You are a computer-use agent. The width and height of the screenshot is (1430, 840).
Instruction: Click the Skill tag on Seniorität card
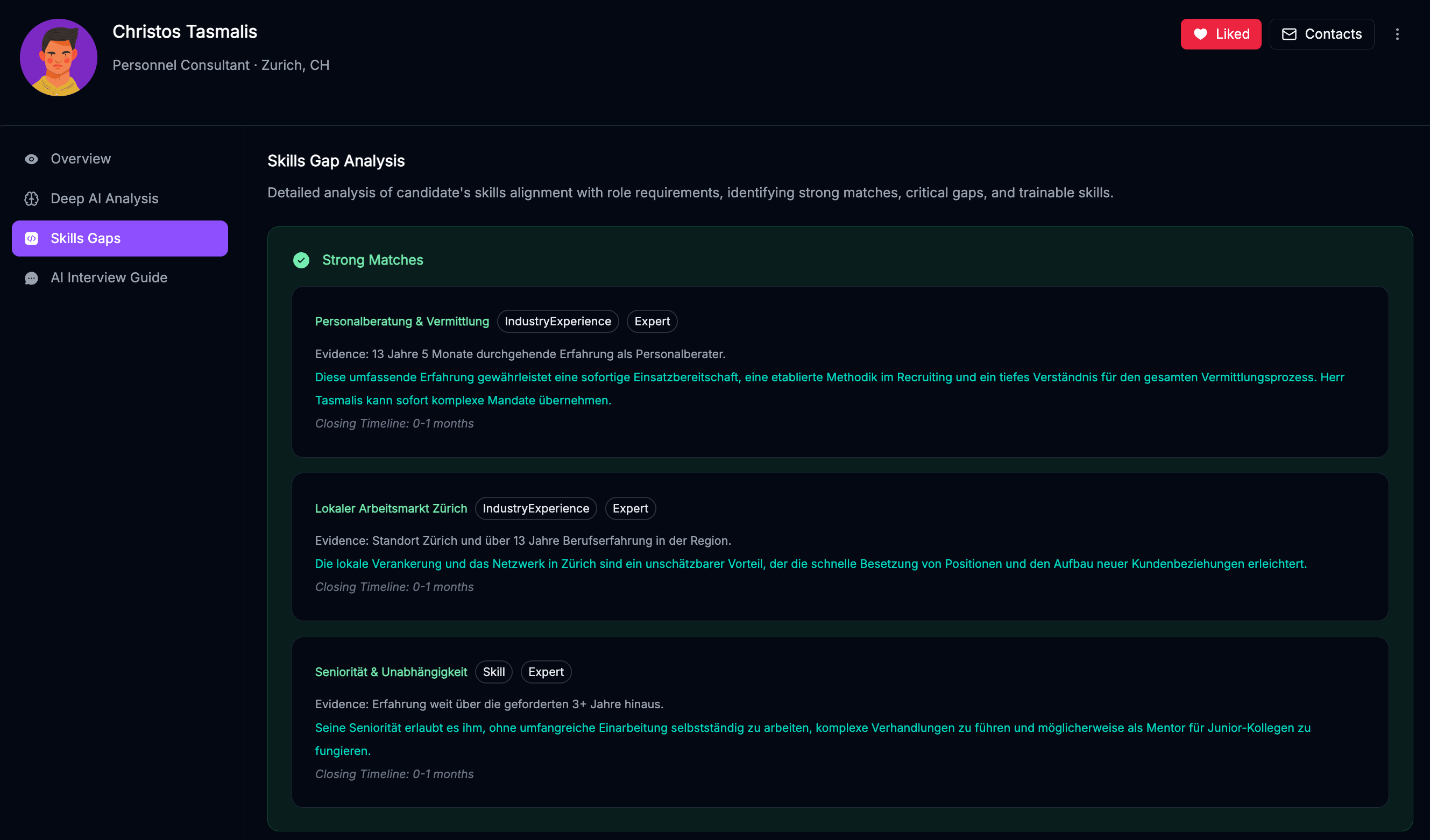point(494,672)
